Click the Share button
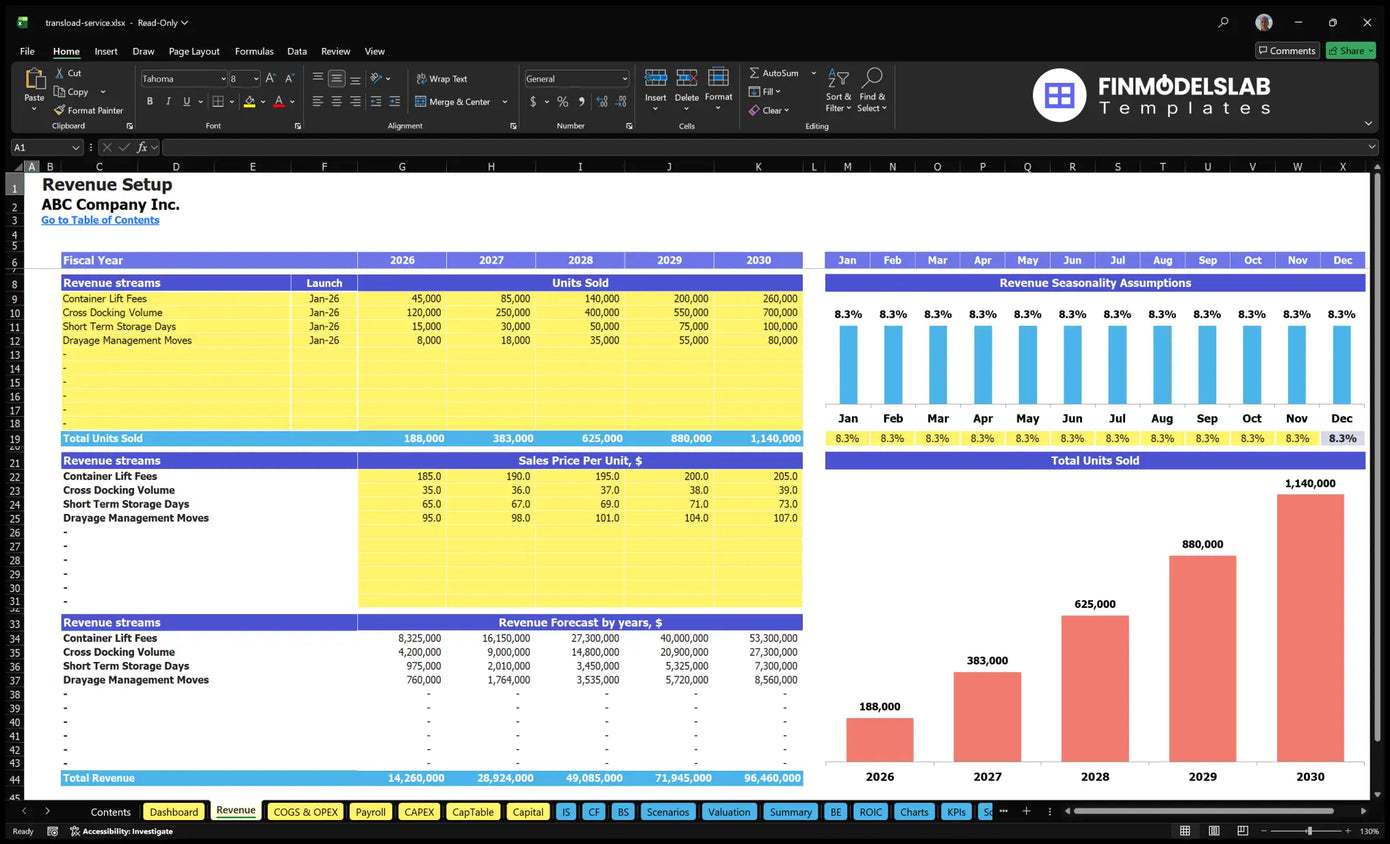 (1350, 51)
